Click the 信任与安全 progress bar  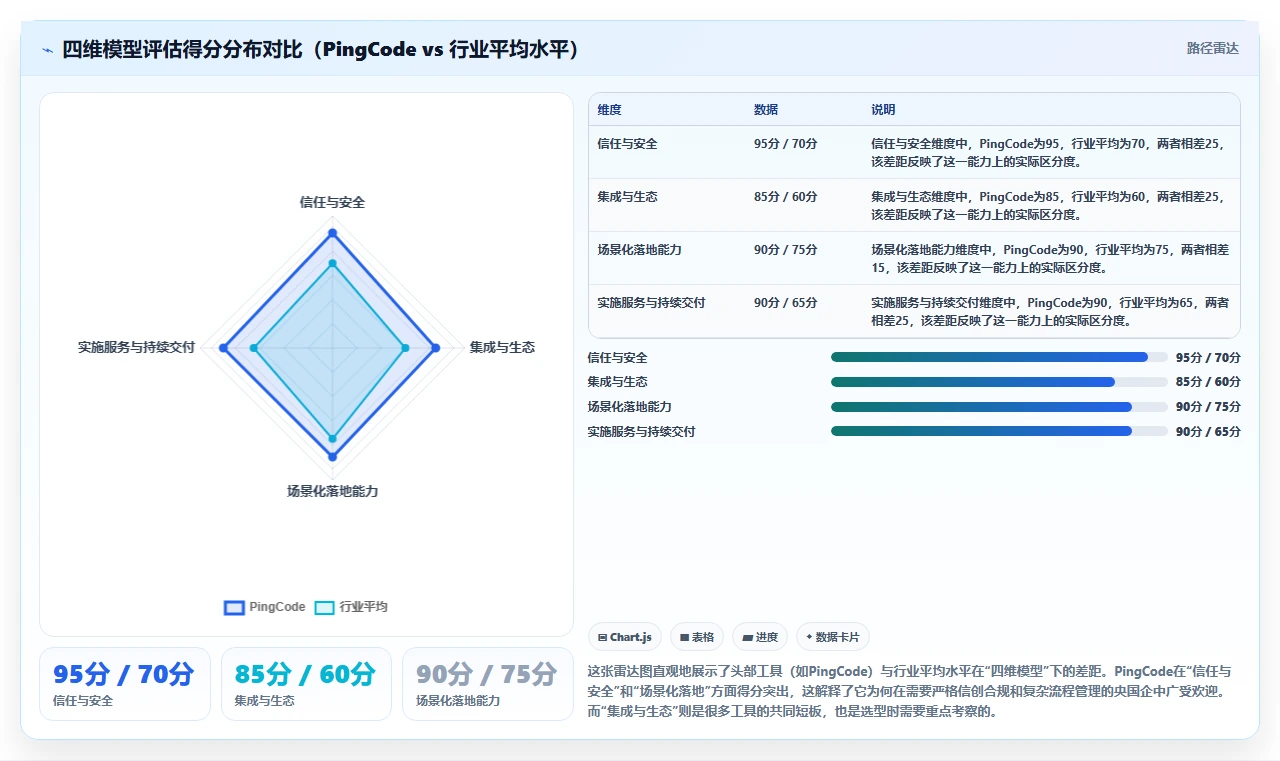pos(999,357)
